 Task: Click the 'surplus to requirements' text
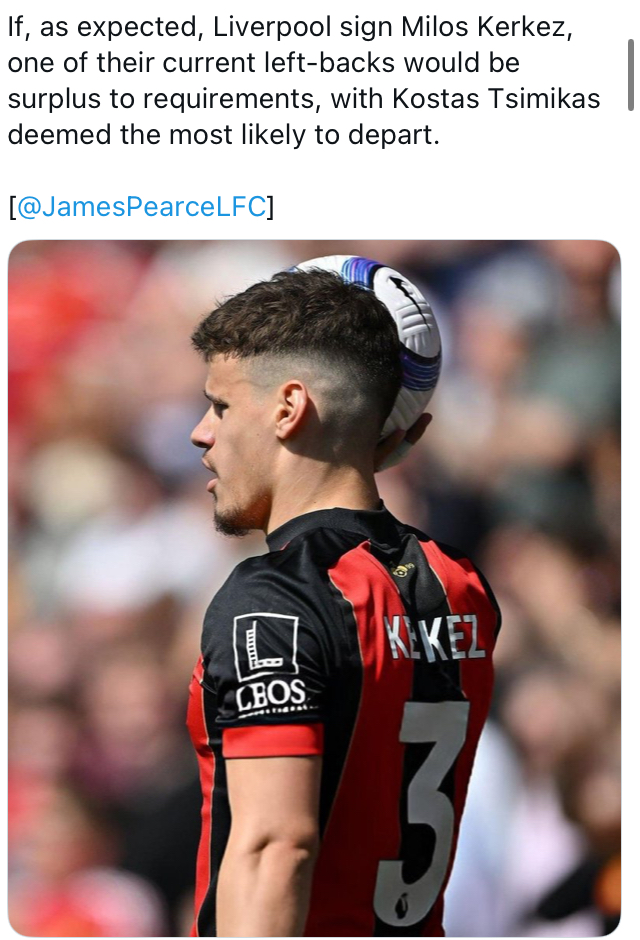click(161, 100)
